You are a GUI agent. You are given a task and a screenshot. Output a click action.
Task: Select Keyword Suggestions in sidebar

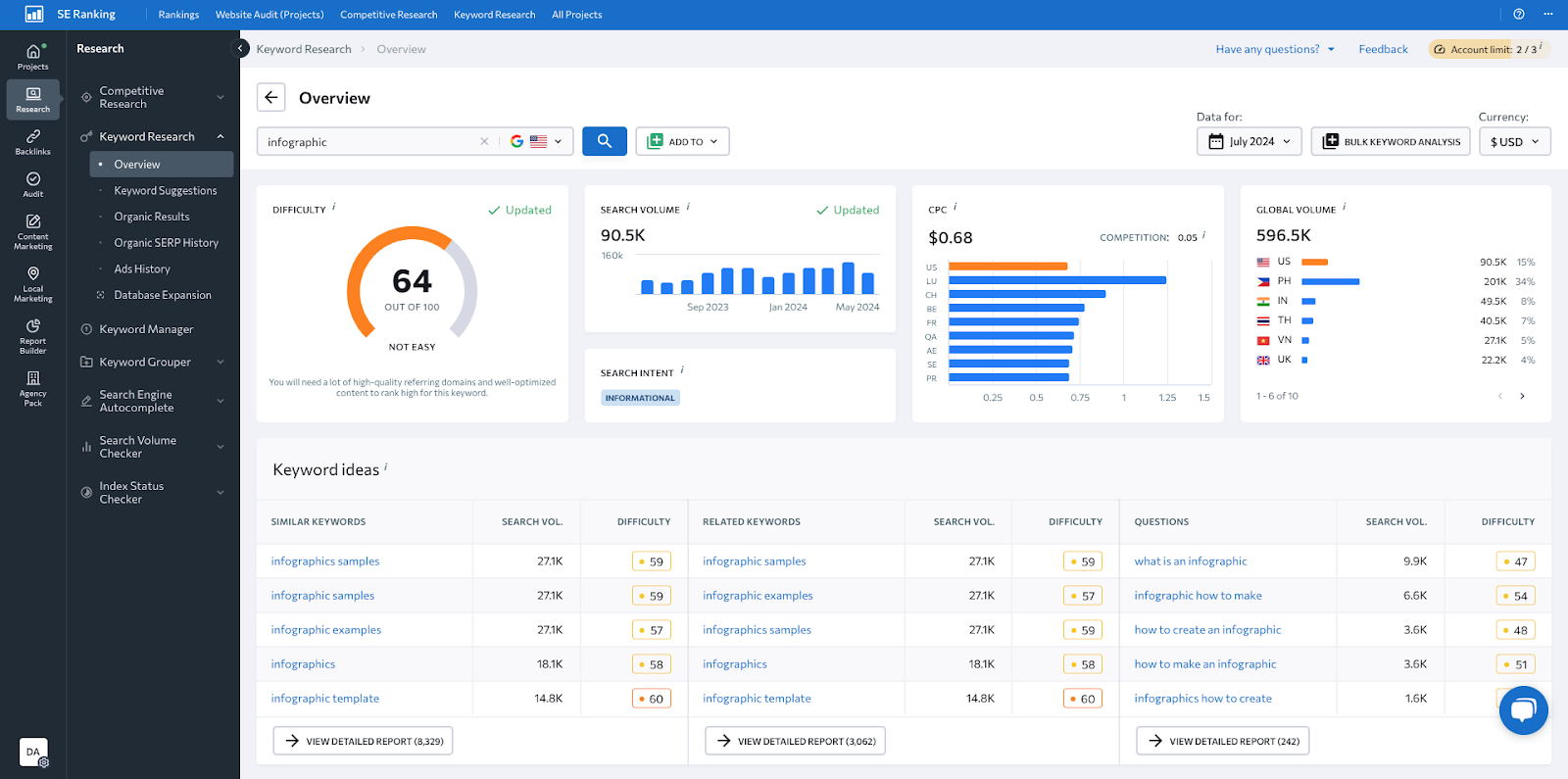pos(166,190)
